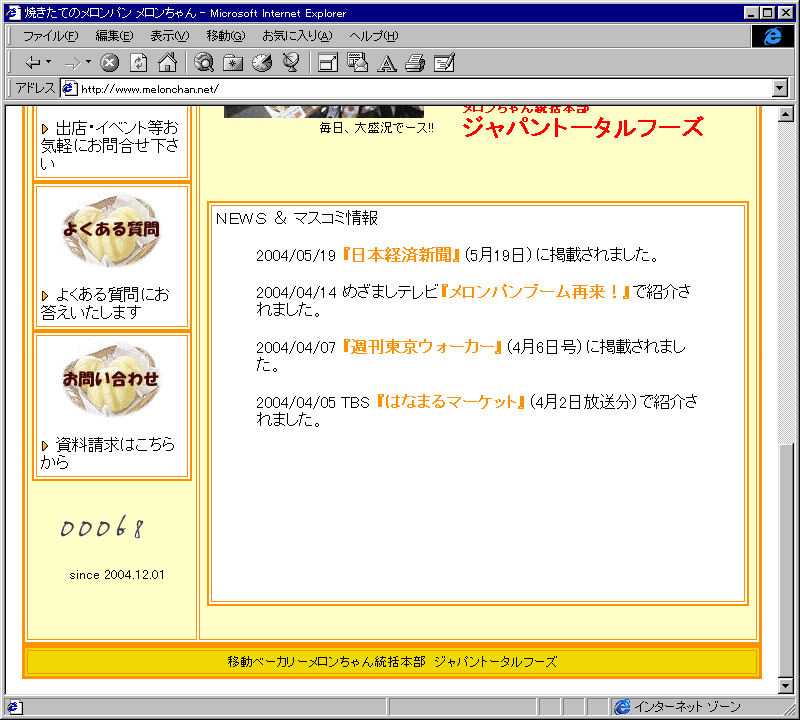The height and width of the screenshot is (720, 800).
Task: Click the 毎日、大盛況でーす!! caption
Action: pos(377,128)
